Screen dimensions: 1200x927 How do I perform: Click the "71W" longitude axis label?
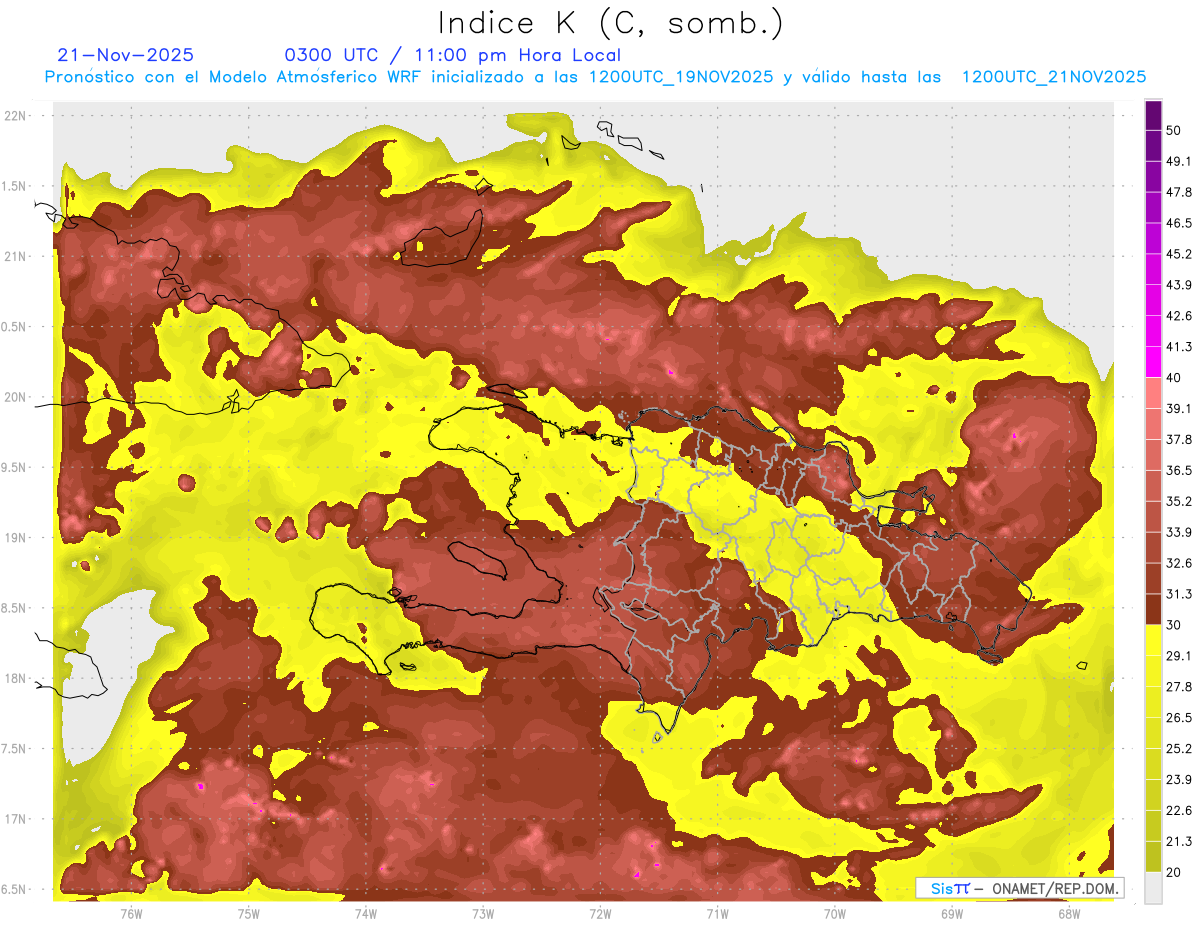tap(717, 913)
